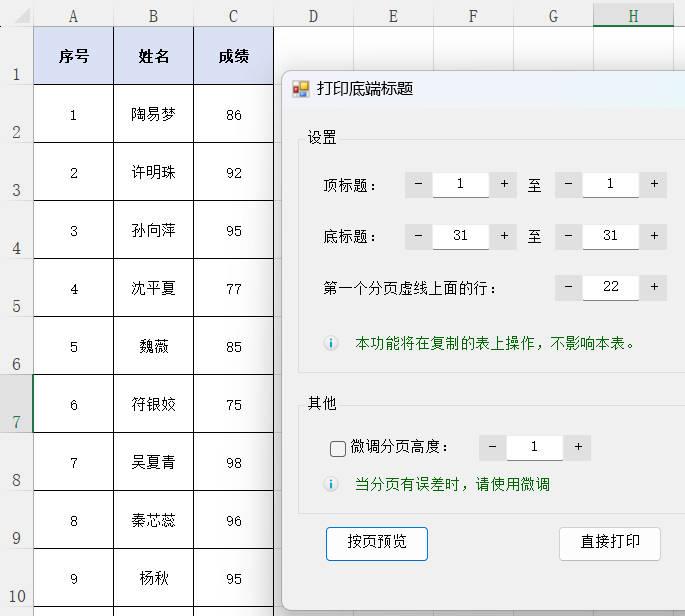Click the green info icon beside 本功能将在复制的表上操作

pos(331,343)
